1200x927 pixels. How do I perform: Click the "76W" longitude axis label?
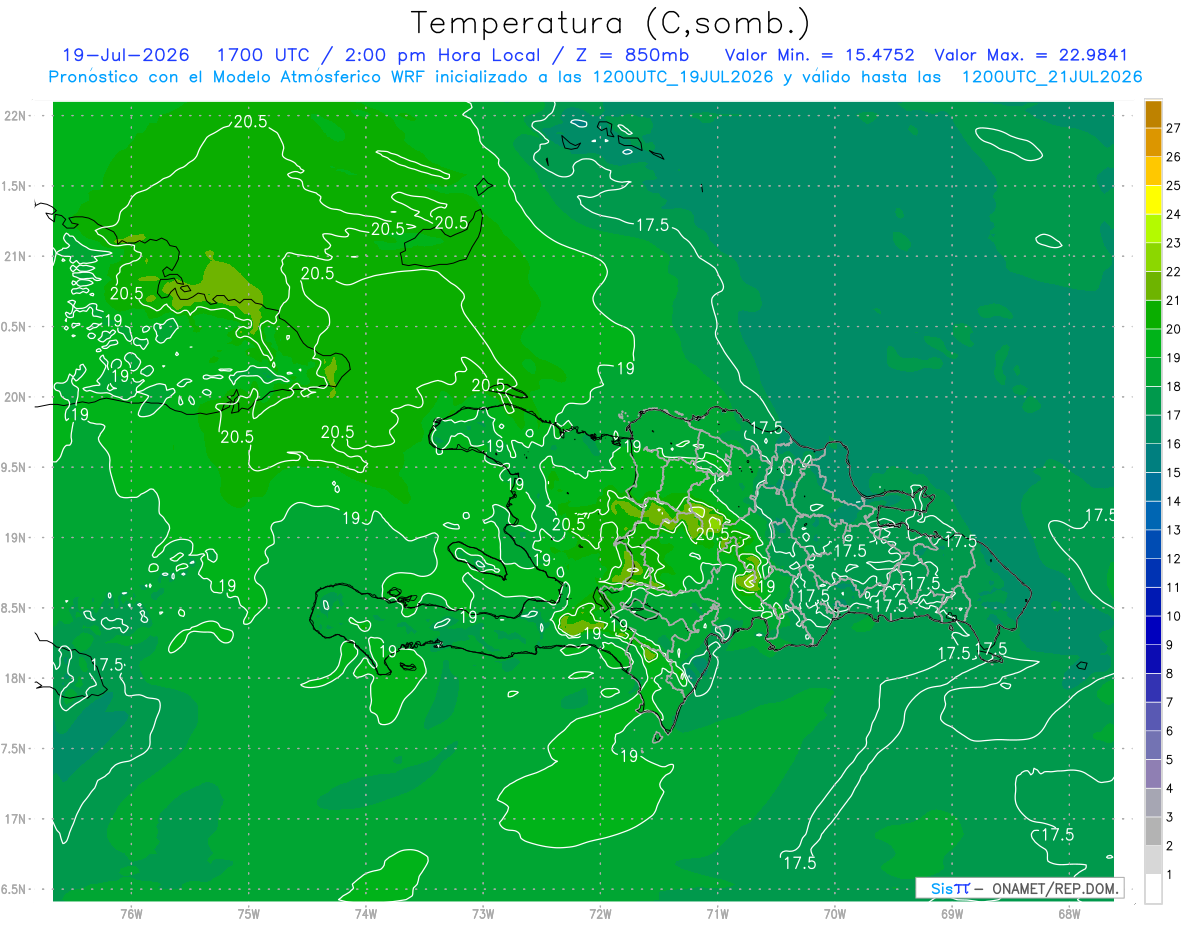(x=131, y=913)
